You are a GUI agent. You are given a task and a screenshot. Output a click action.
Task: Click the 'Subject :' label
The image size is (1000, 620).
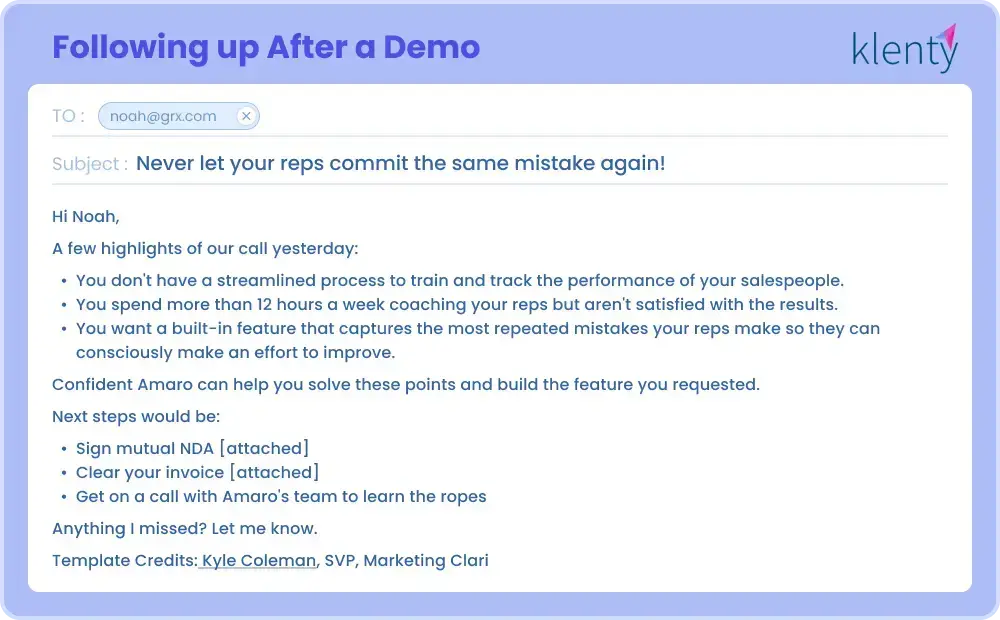tap(90, 164)
